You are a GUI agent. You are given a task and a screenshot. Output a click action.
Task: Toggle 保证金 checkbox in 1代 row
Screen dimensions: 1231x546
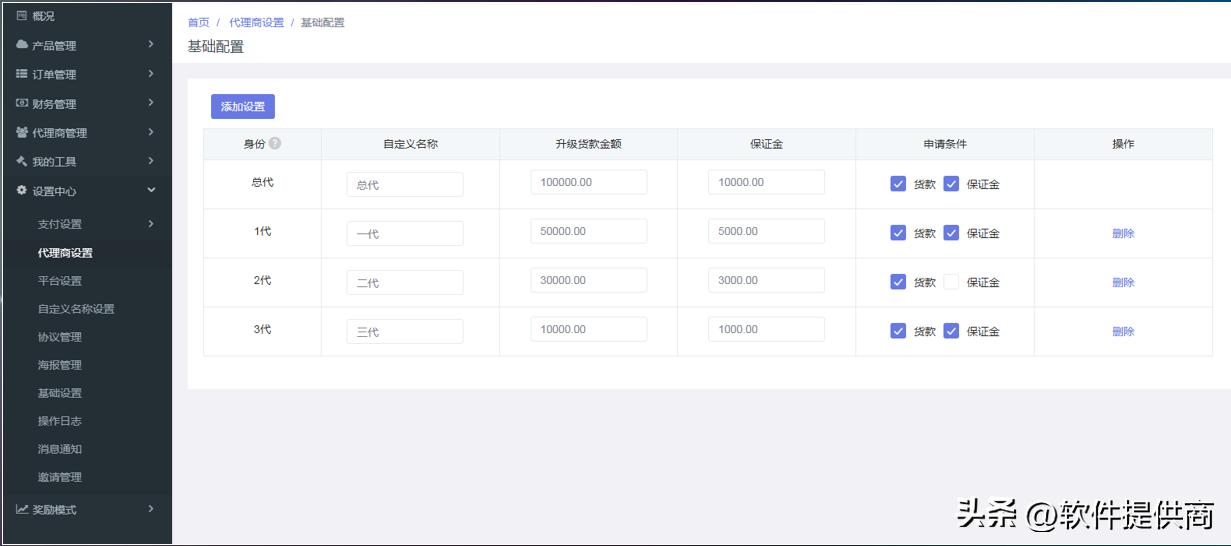[x=951, y=232]
